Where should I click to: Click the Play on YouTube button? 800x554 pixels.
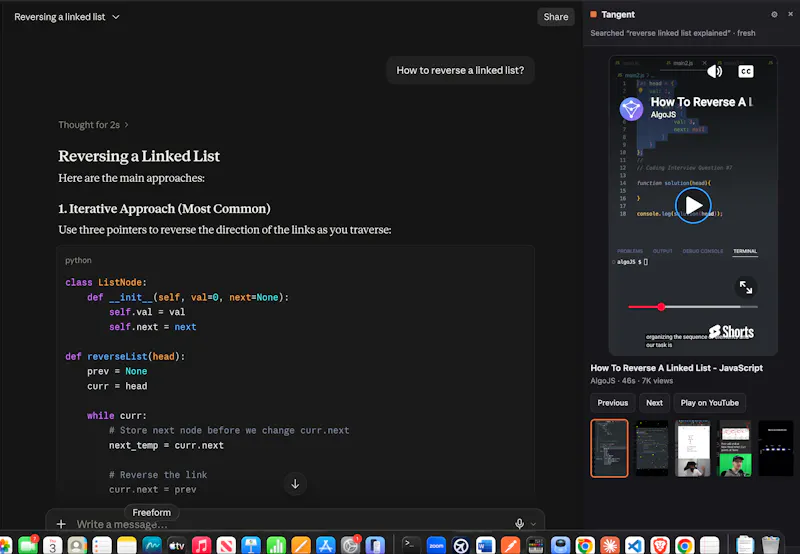(x=709, y=403)
